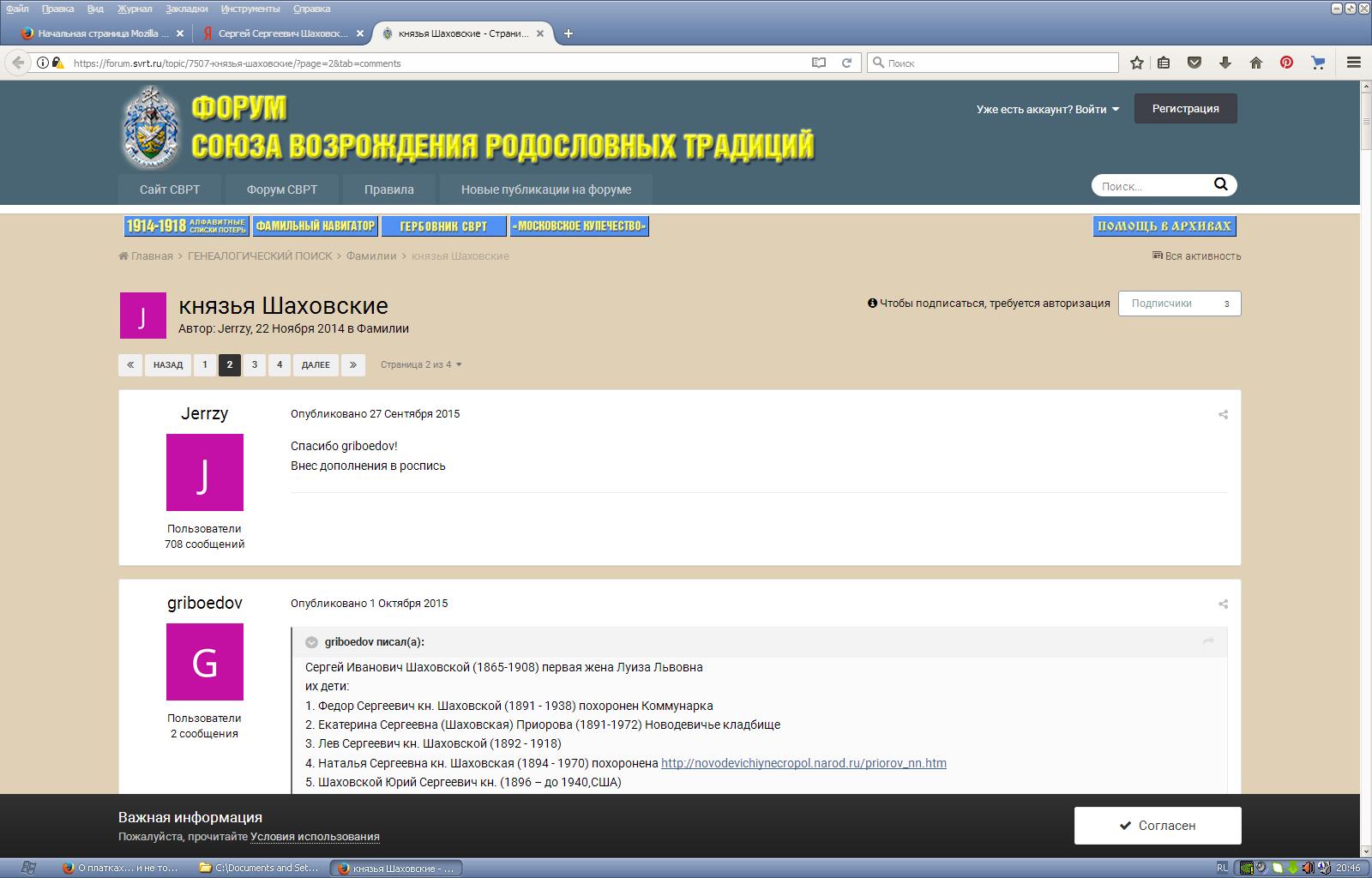Go to browser home page icon

coord(1255,63)
